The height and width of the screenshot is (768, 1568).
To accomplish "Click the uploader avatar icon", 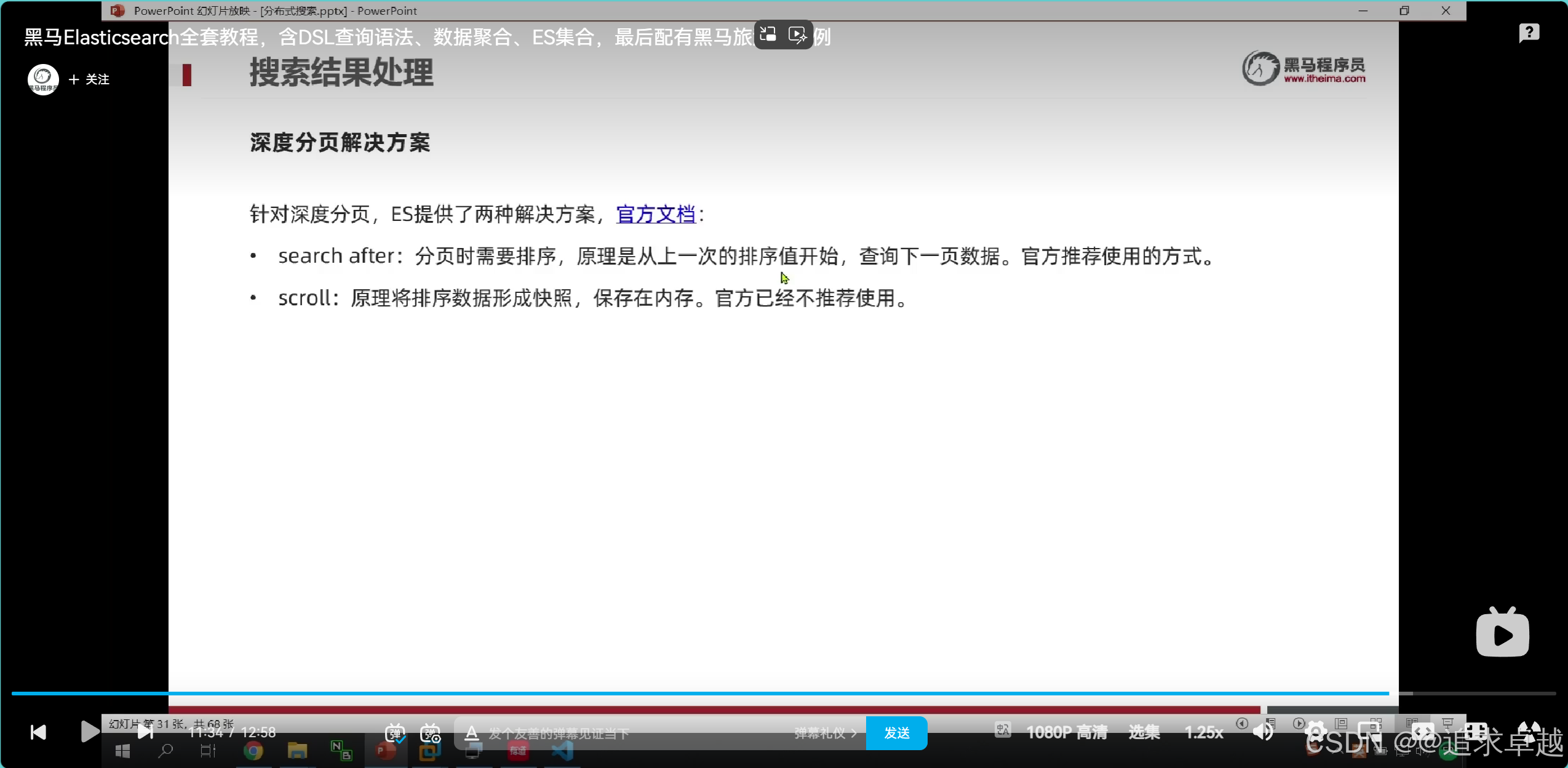I will click(43, 79).
